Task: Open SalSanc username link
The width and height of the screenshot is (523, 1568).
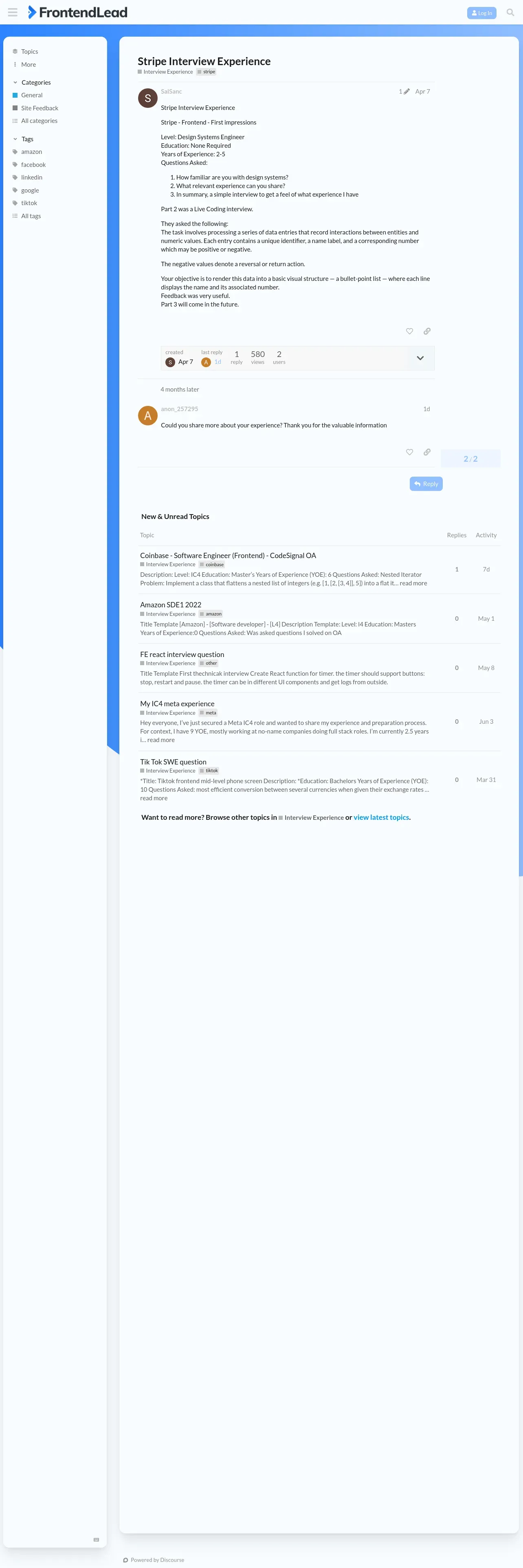Action: pyautogui.click(x=171, y=91)
